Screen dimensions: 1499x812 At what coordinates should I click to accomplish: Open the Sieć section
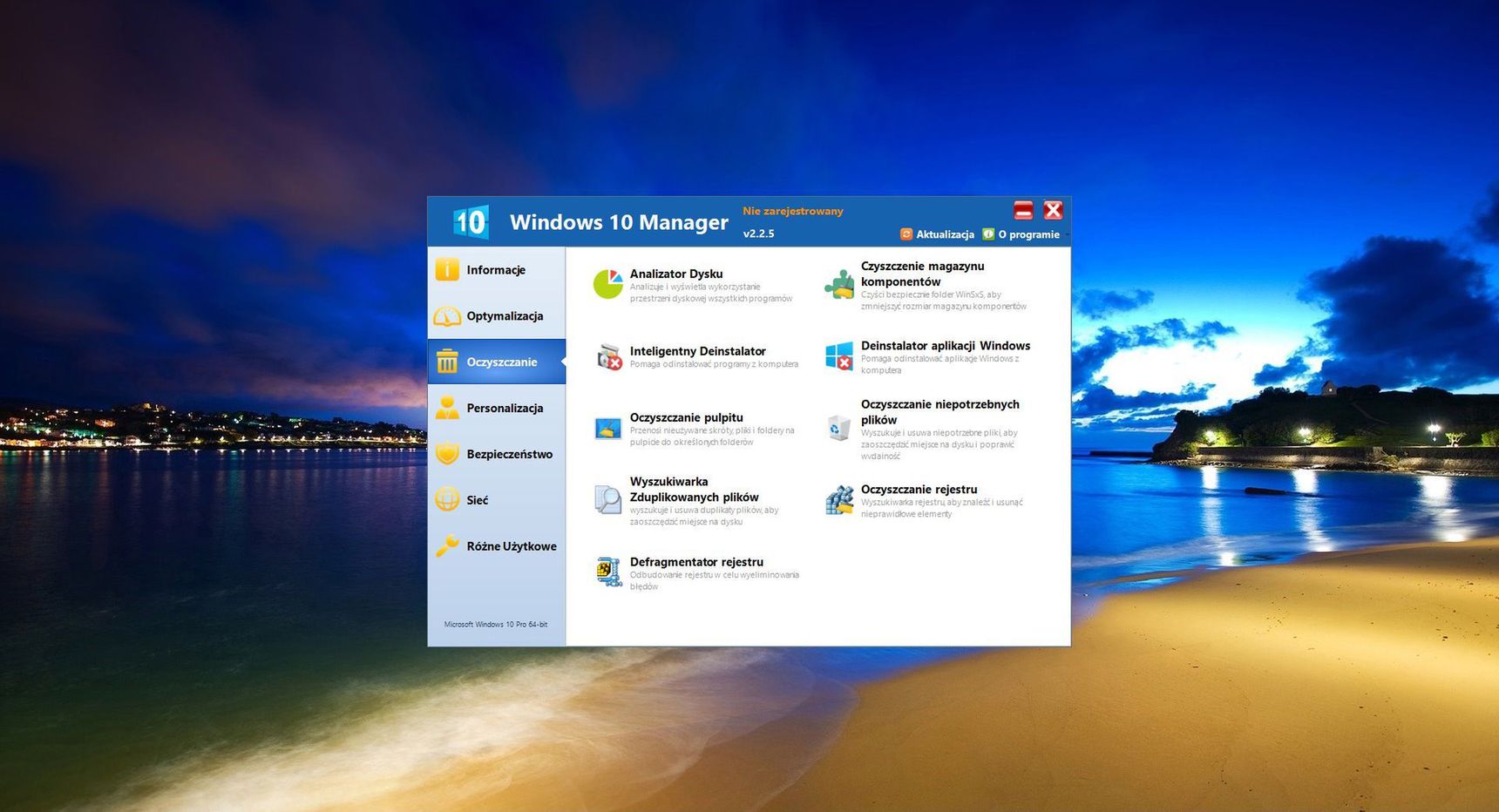click(x=478, y=500)
